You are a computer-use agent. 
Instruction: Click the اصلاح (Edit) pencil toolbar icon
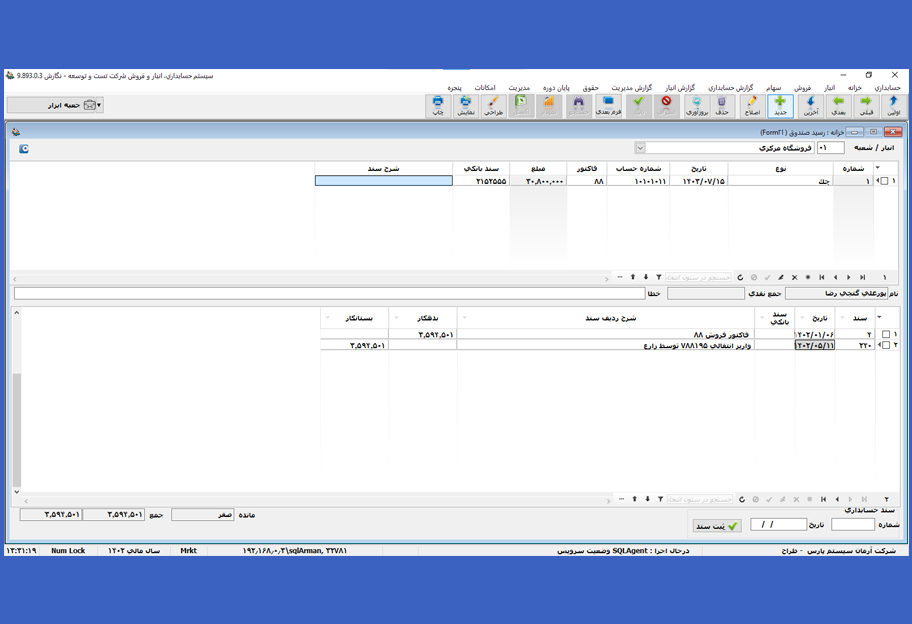(752, 106)
